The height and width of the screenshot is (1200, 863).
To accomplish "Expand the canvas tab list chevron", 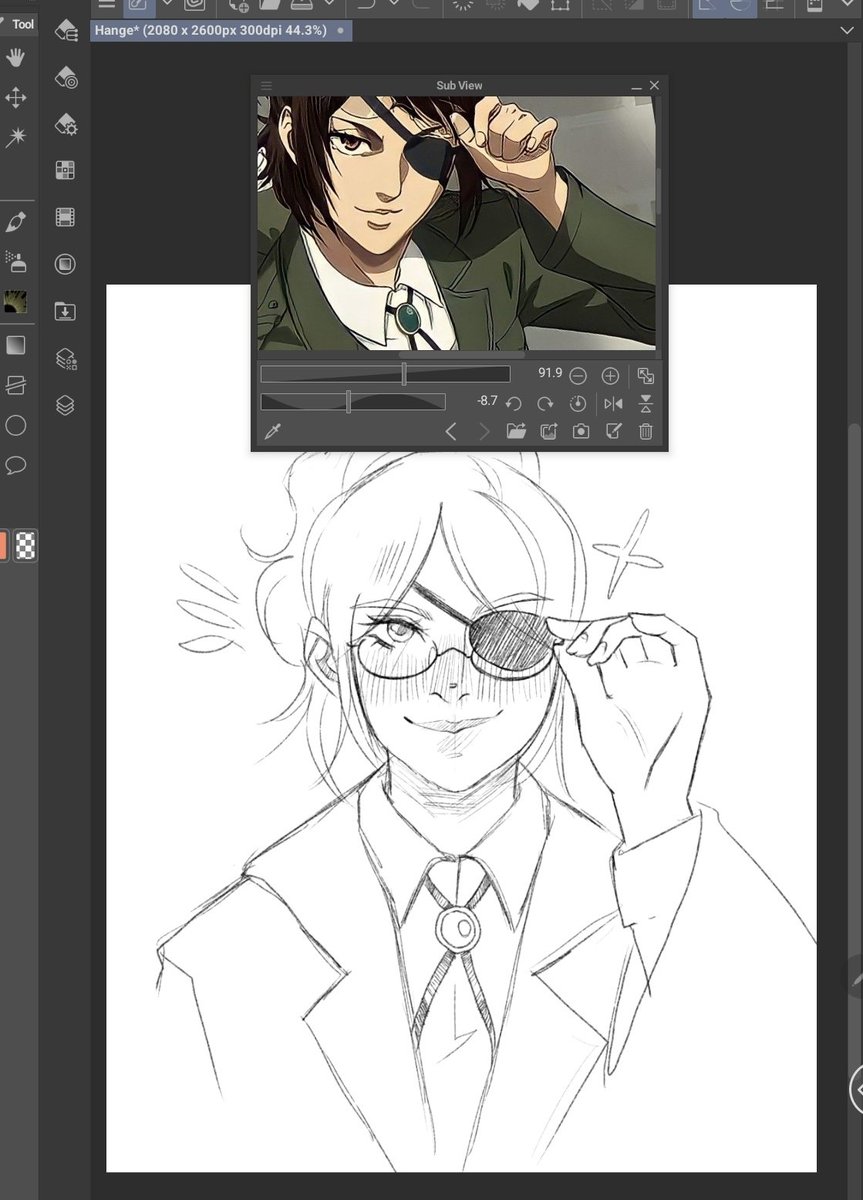I will [x=847, y=31].
